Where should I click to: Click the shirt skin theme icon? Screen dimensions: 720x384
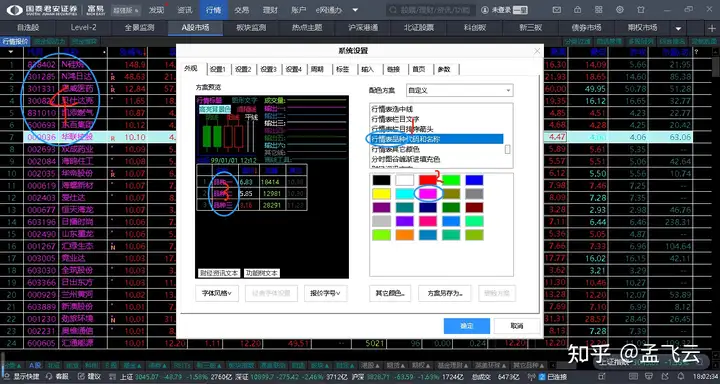click(641, 10)
